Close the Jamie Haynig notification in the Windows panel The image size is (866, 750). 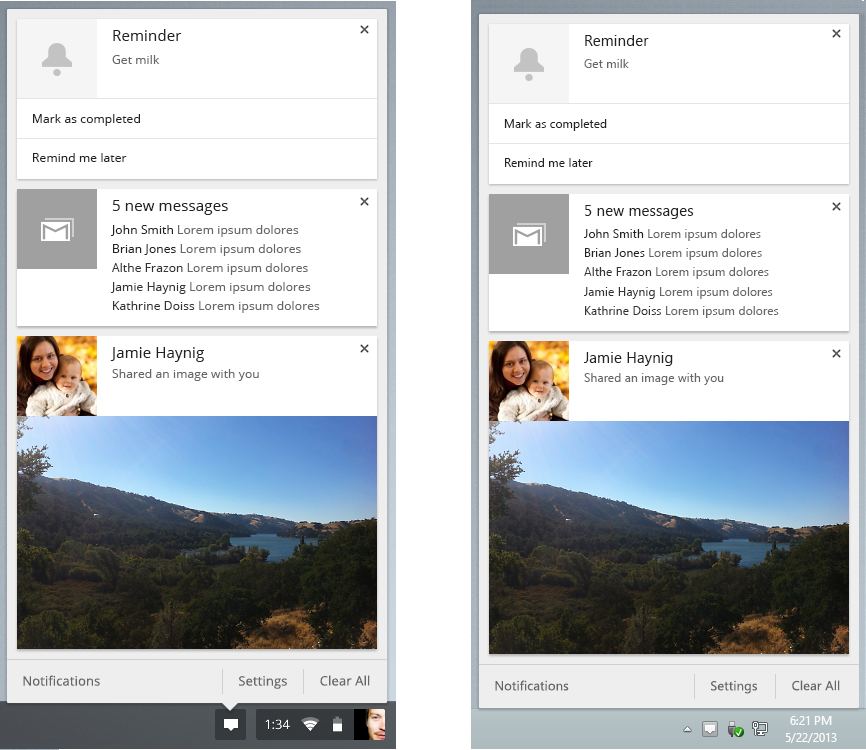[x=836, y=353]
